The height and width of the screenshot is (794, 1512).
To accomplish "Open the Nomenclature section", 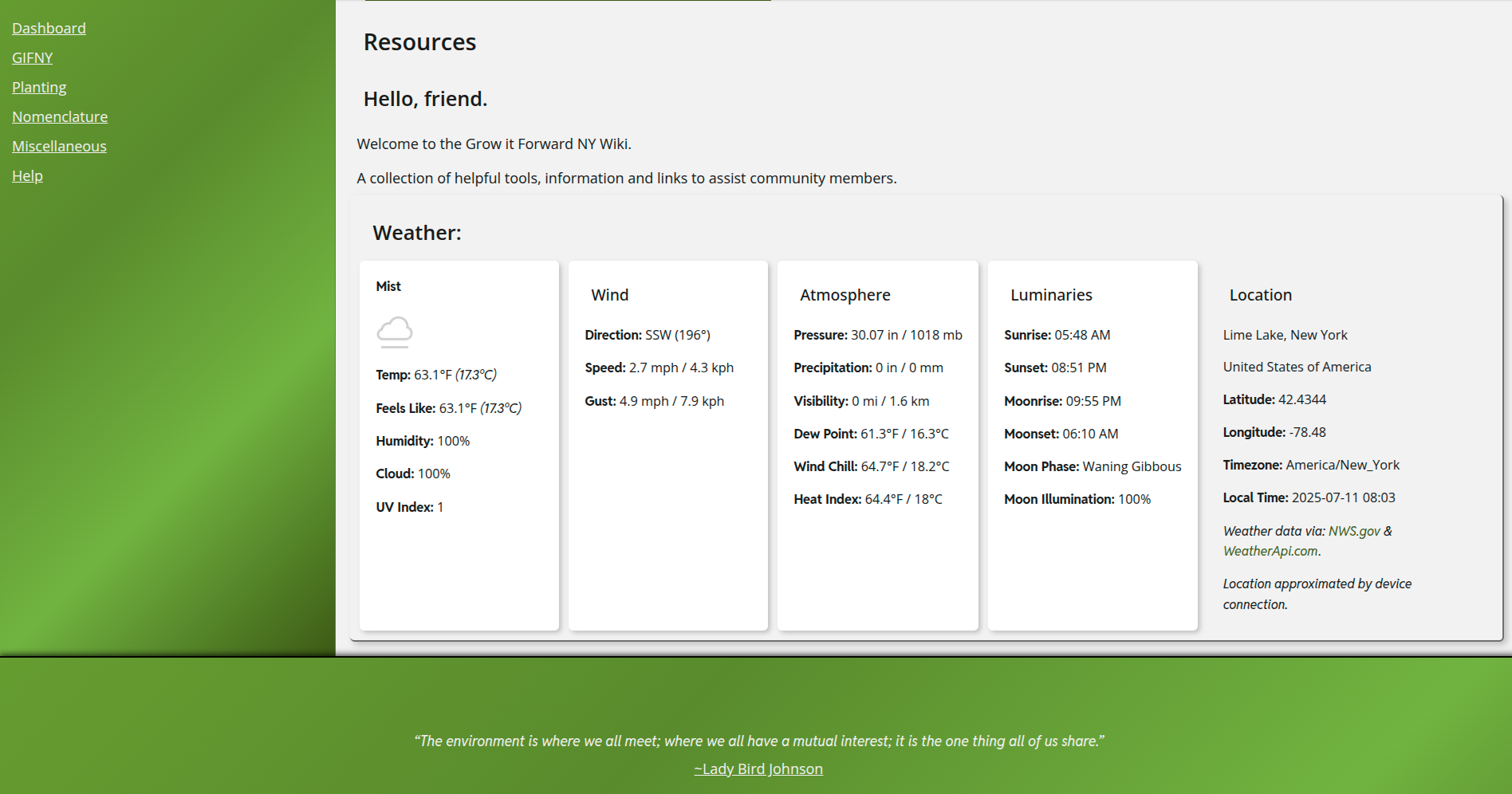I will click(x=60, y=117).
